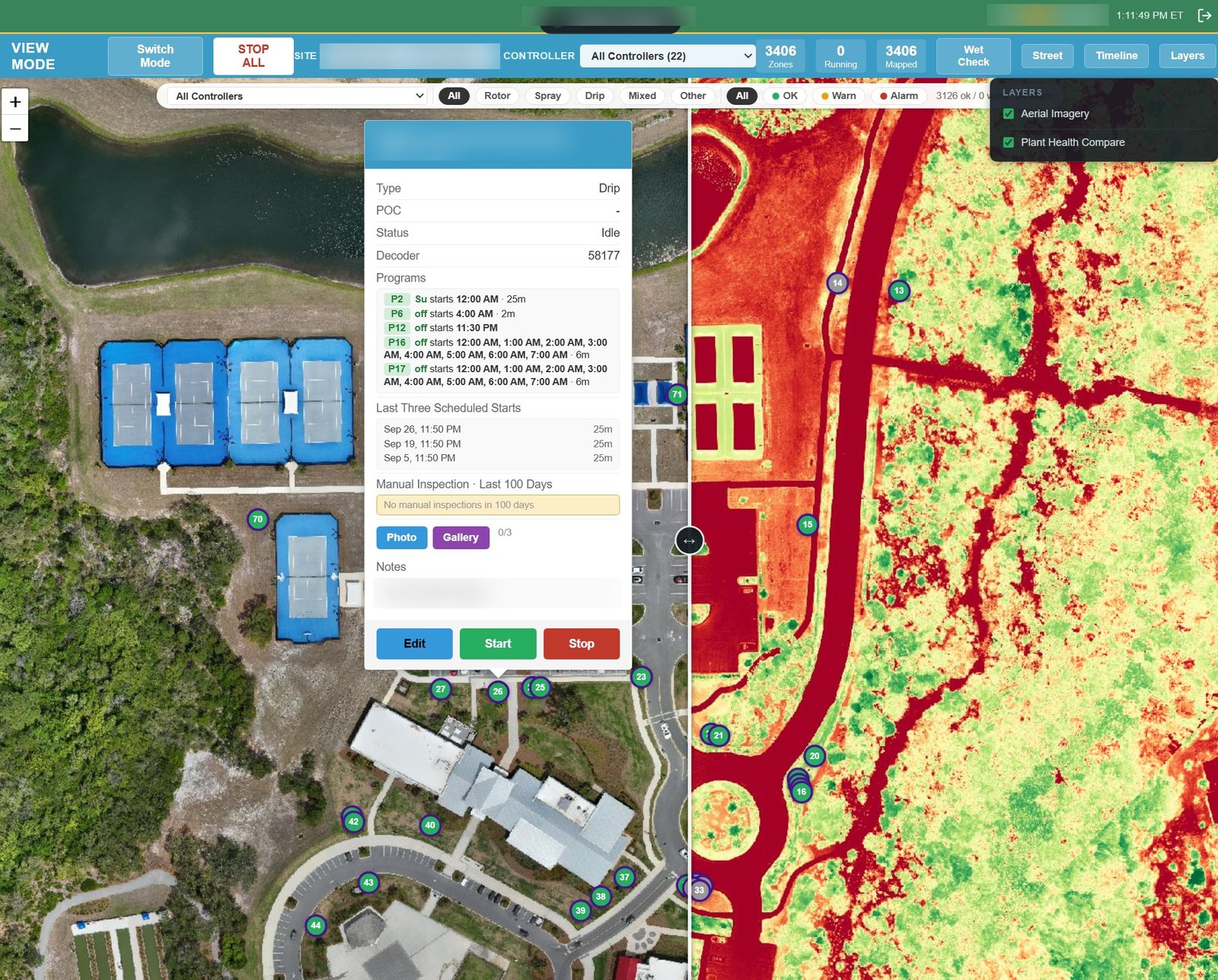1218x980 pixels.
Task: Select zone marker 23 near parking
Action: coord(641,676)
